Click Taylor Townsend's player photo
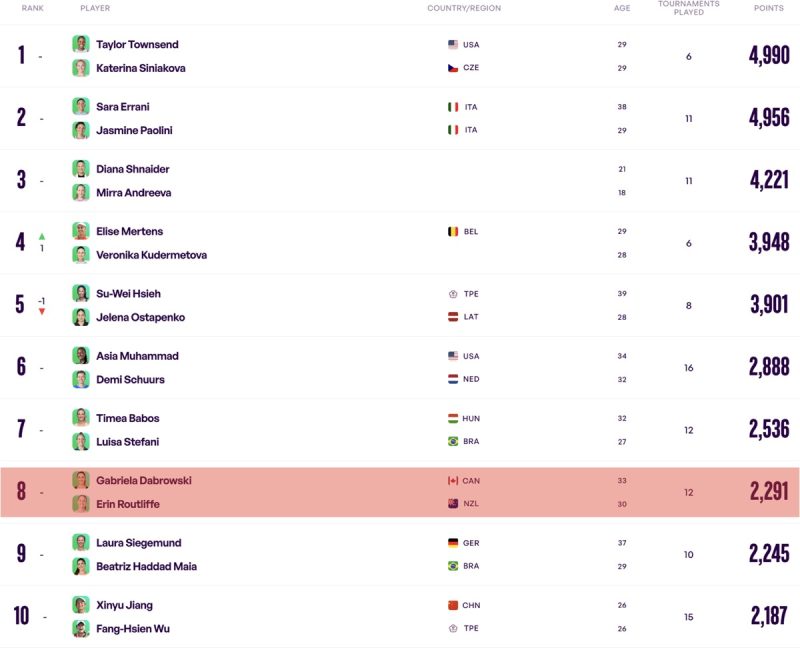 pos(81,44)
